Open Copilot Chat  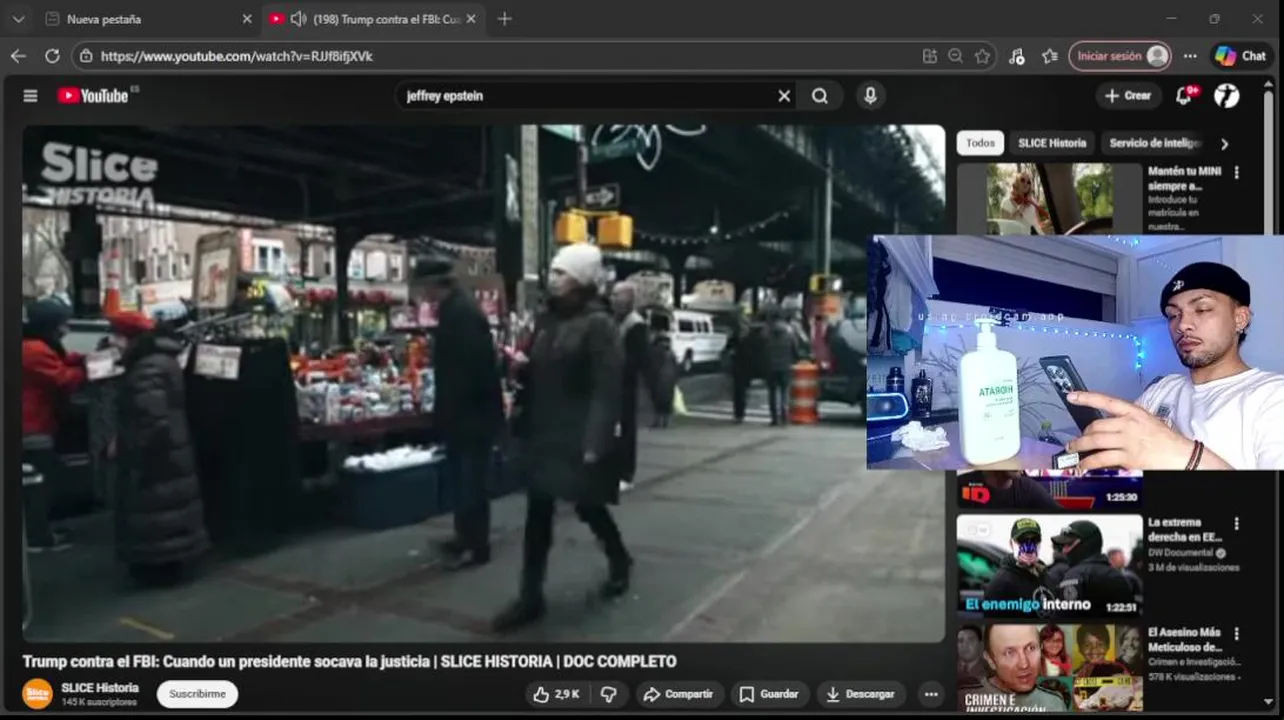pyautogui.click(x=1241, y=56)
